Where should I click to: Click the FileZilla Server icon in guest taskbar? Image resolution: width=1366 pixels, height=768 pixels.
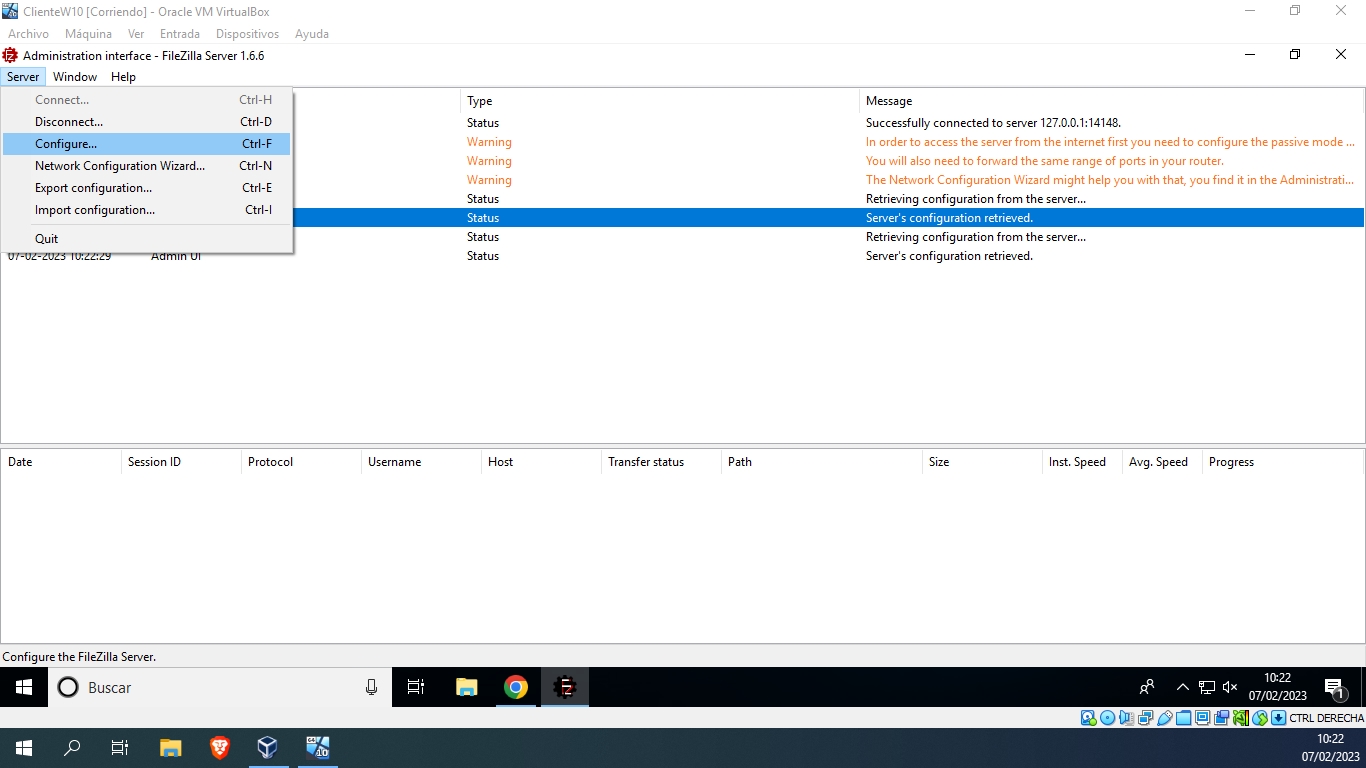click(x=565, y=687)
